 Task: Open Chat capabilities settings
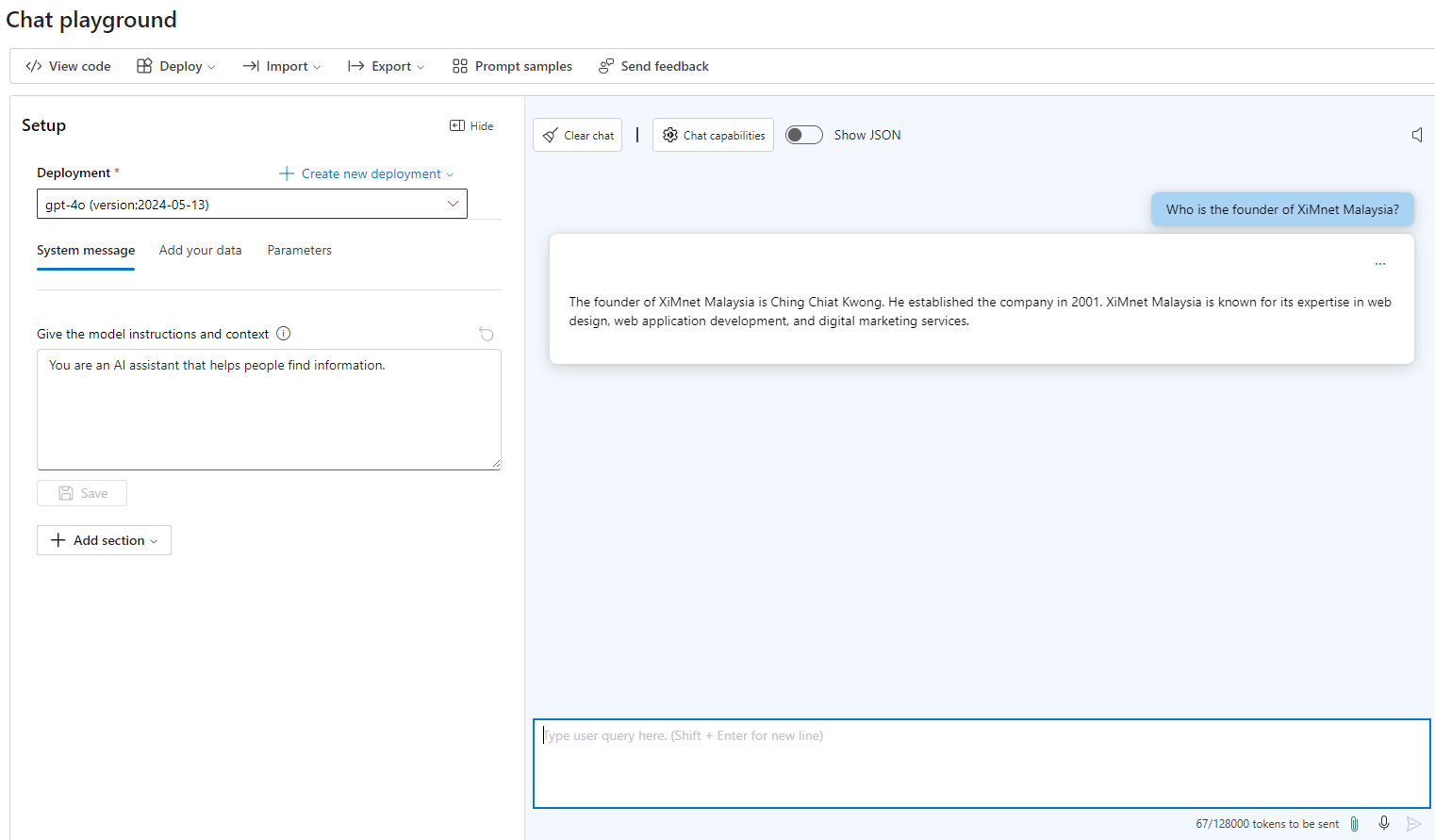pyautogui.click(x=713, y=135)
